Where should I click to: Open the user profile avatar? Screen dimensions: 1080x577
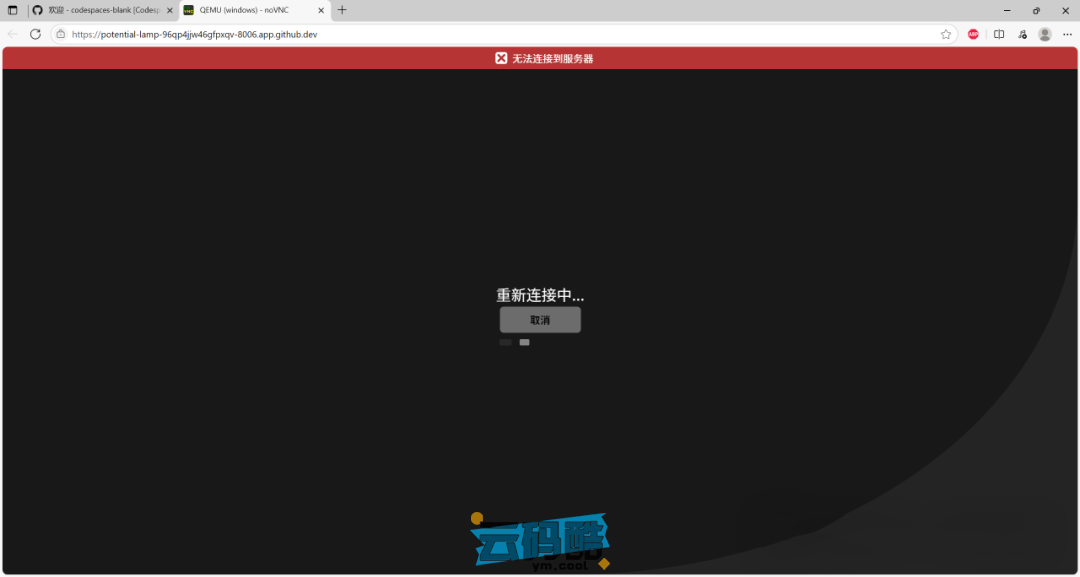[1045, 34]
